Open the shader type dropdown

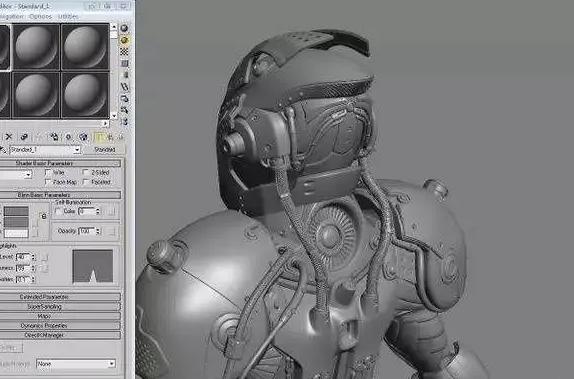pos(28,175)
